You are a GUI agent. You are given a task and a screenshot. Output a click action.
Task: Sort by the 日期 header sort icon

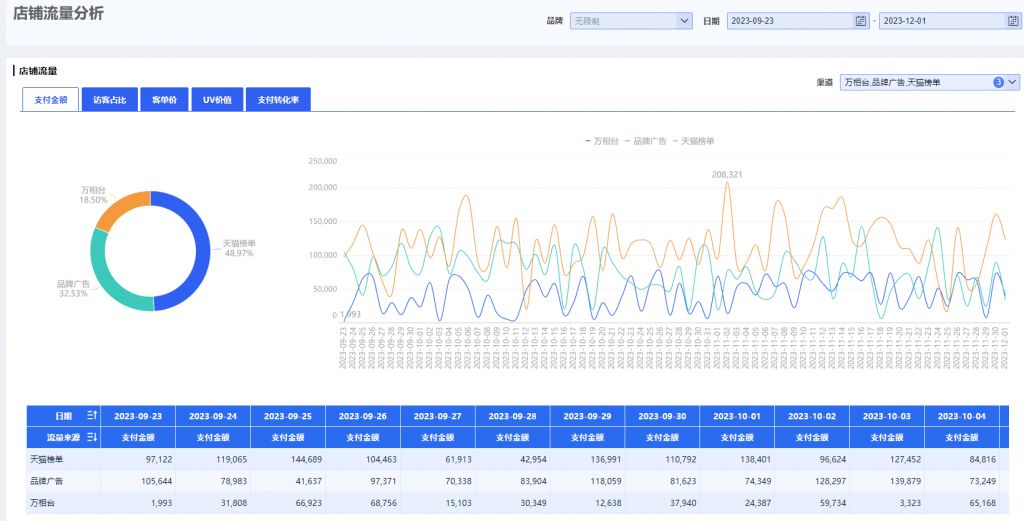(92, 415)
